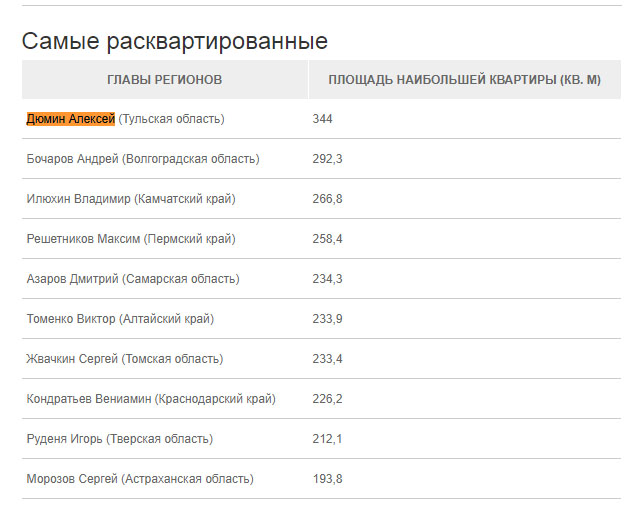
Task: Click the area value 266,8
Action: click(x=327, y=199)
